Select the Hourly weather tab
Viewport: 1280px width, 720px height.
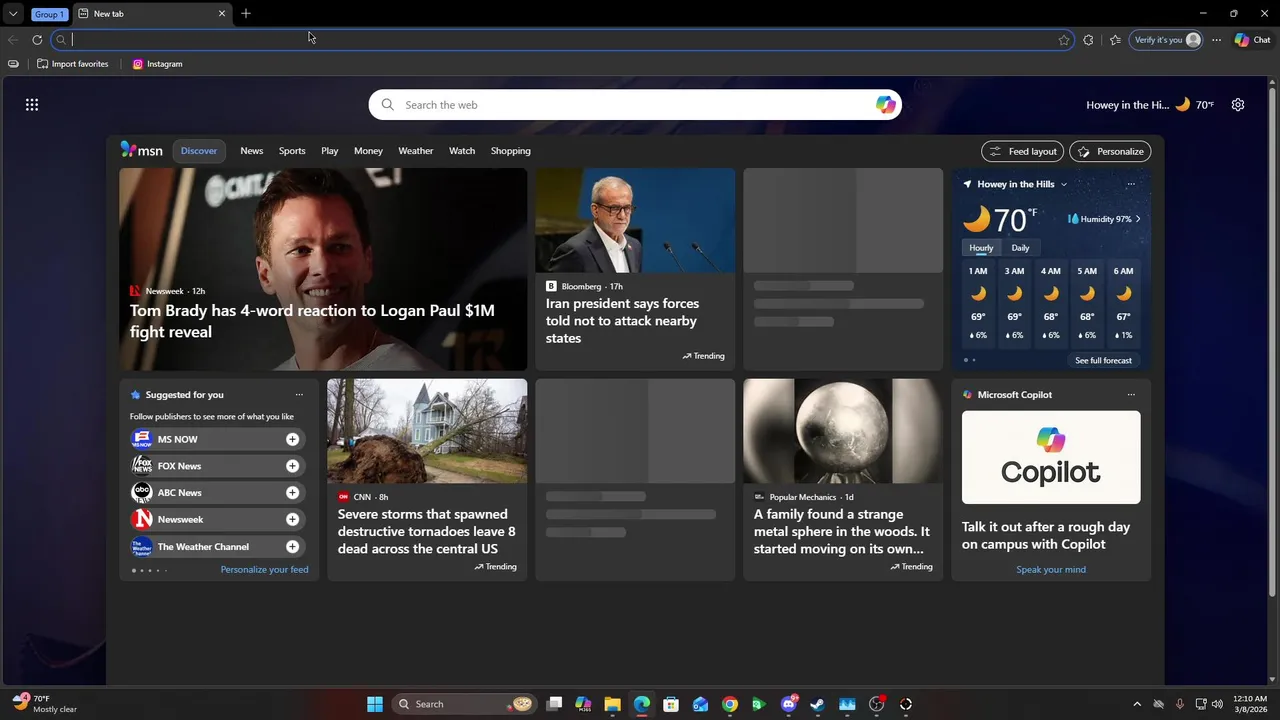[981, 248]
